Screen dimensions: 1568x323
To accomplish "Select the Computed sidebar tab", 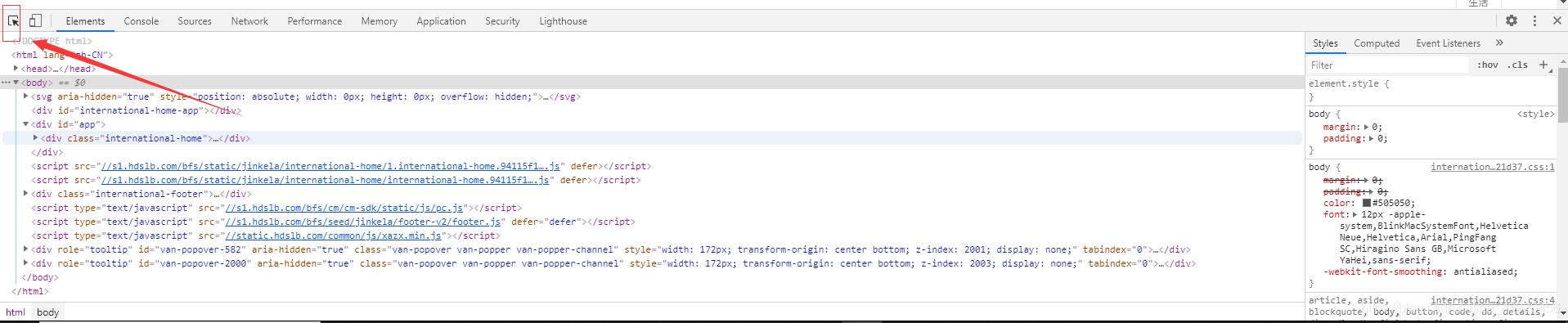I will 1377,43.
